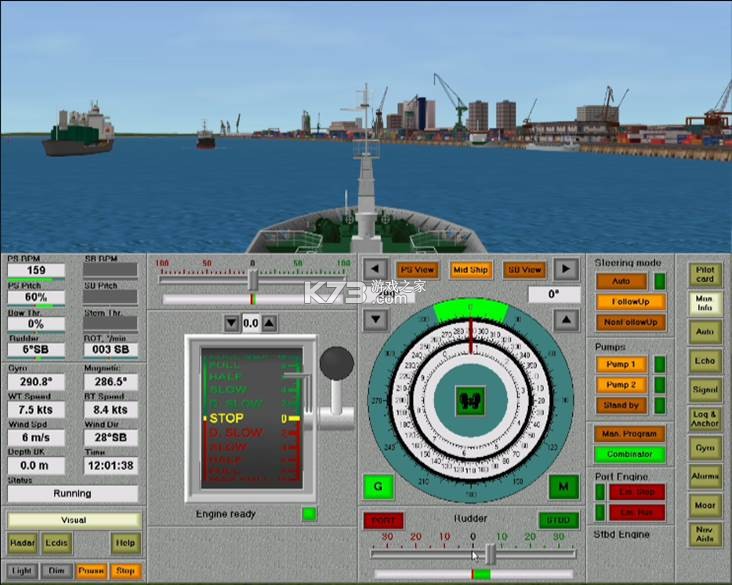
Task: Select the green G gyro compass button
Action: pos(378,486)
